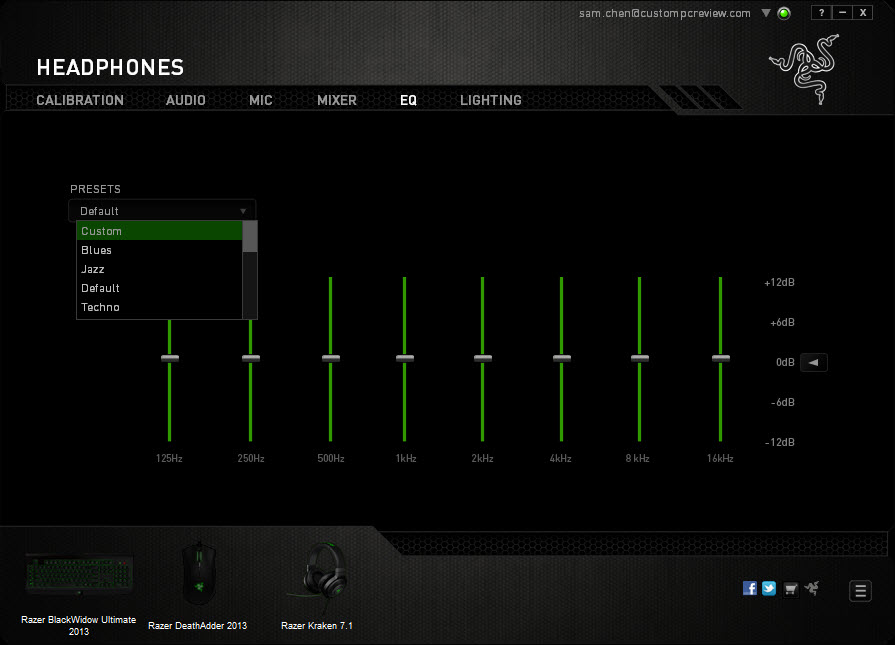This screenshot has width=895, height=645.
Task: Choose the Jazz preset option
Action: tap(159, 269)
